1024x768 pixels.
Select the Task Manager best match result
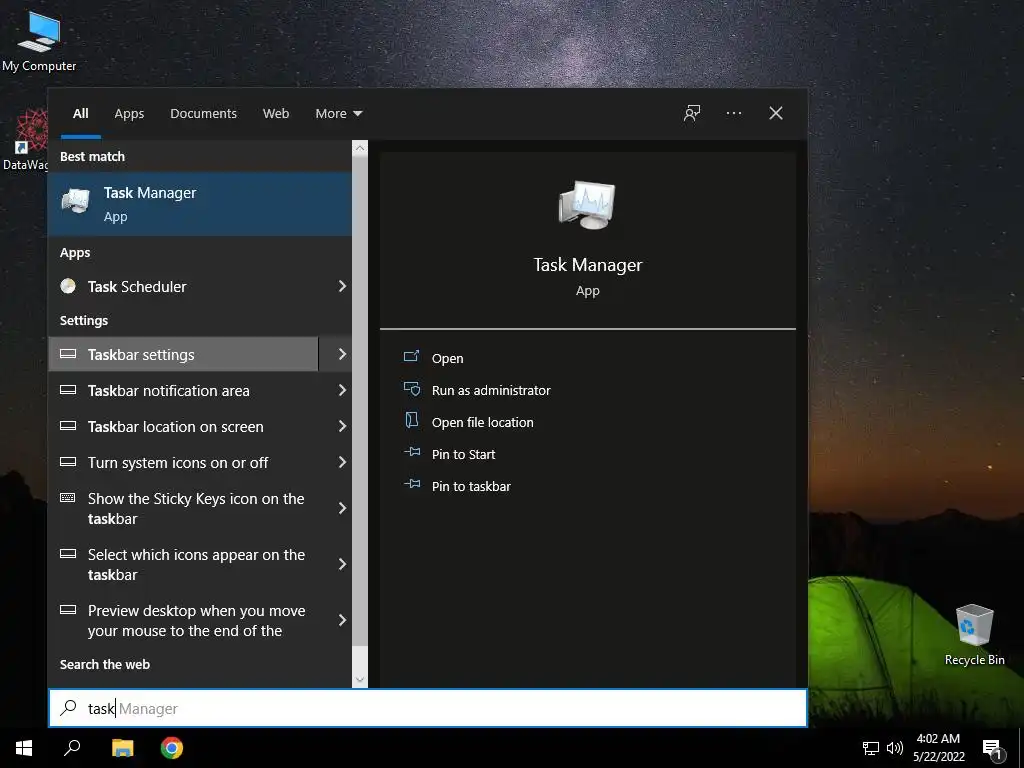(x=200, y=204)
